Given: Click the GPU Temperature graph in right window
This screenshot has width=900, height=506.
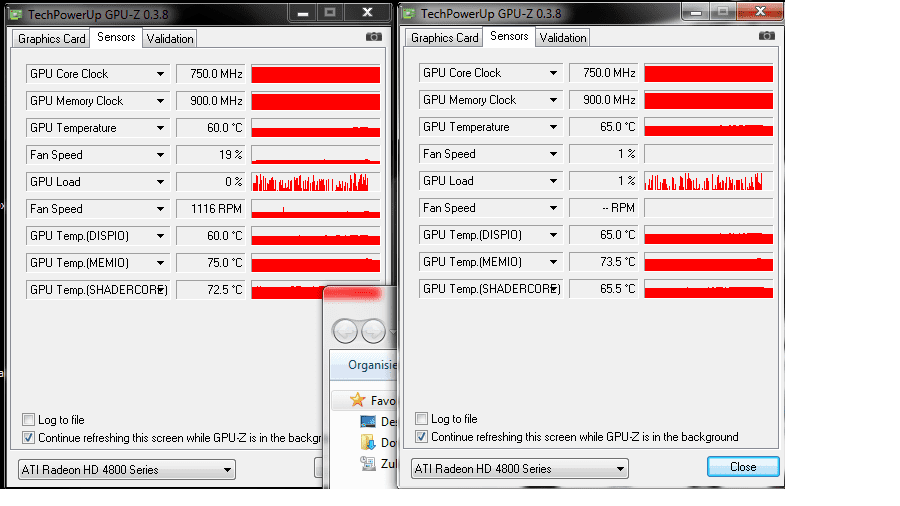Looking at the screenshot, I should pos(708,127).
